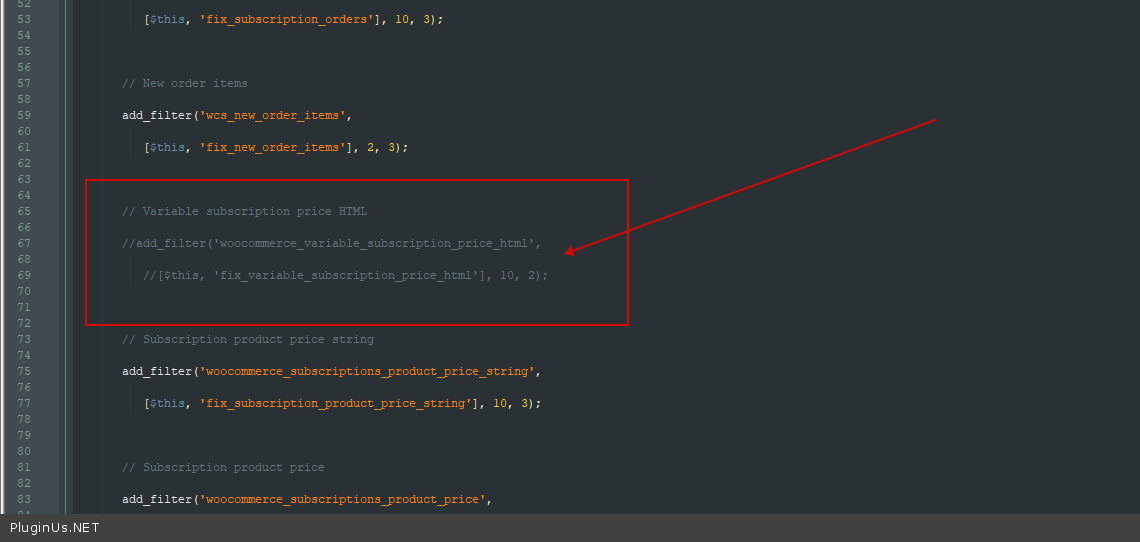1140x542 pixels.
Task: Click 'woocommerce_subscriptions_product_price_string' string
Action: [368, 371]
